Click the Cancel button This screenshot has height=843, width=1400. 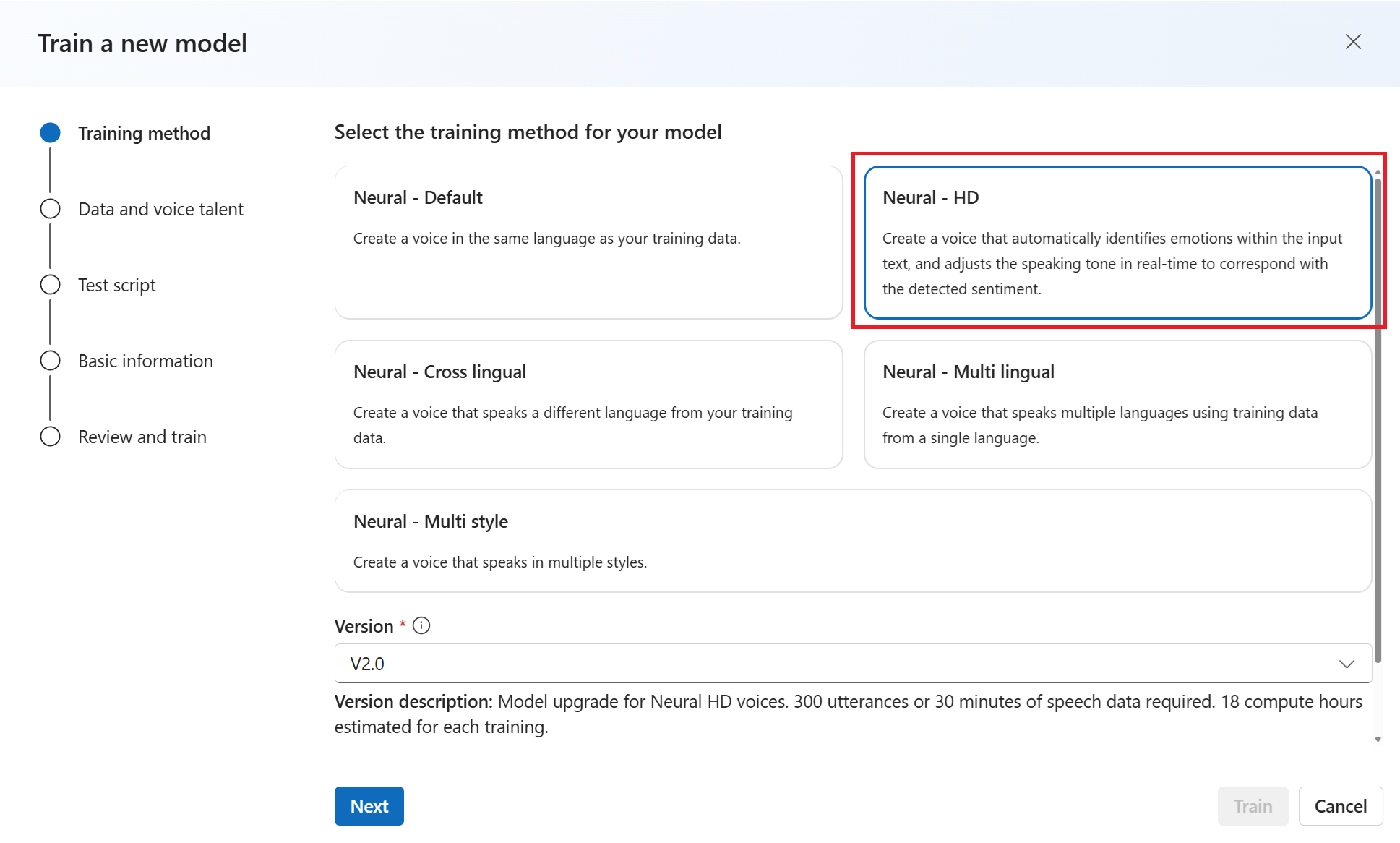click(x=1341, y=806)
